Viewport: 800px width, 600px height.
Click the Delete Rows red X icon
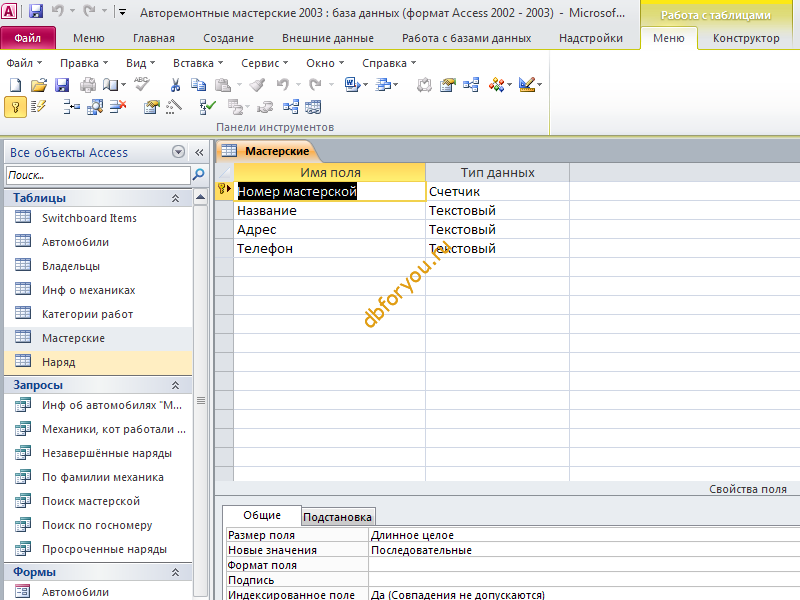coord(118,107)
